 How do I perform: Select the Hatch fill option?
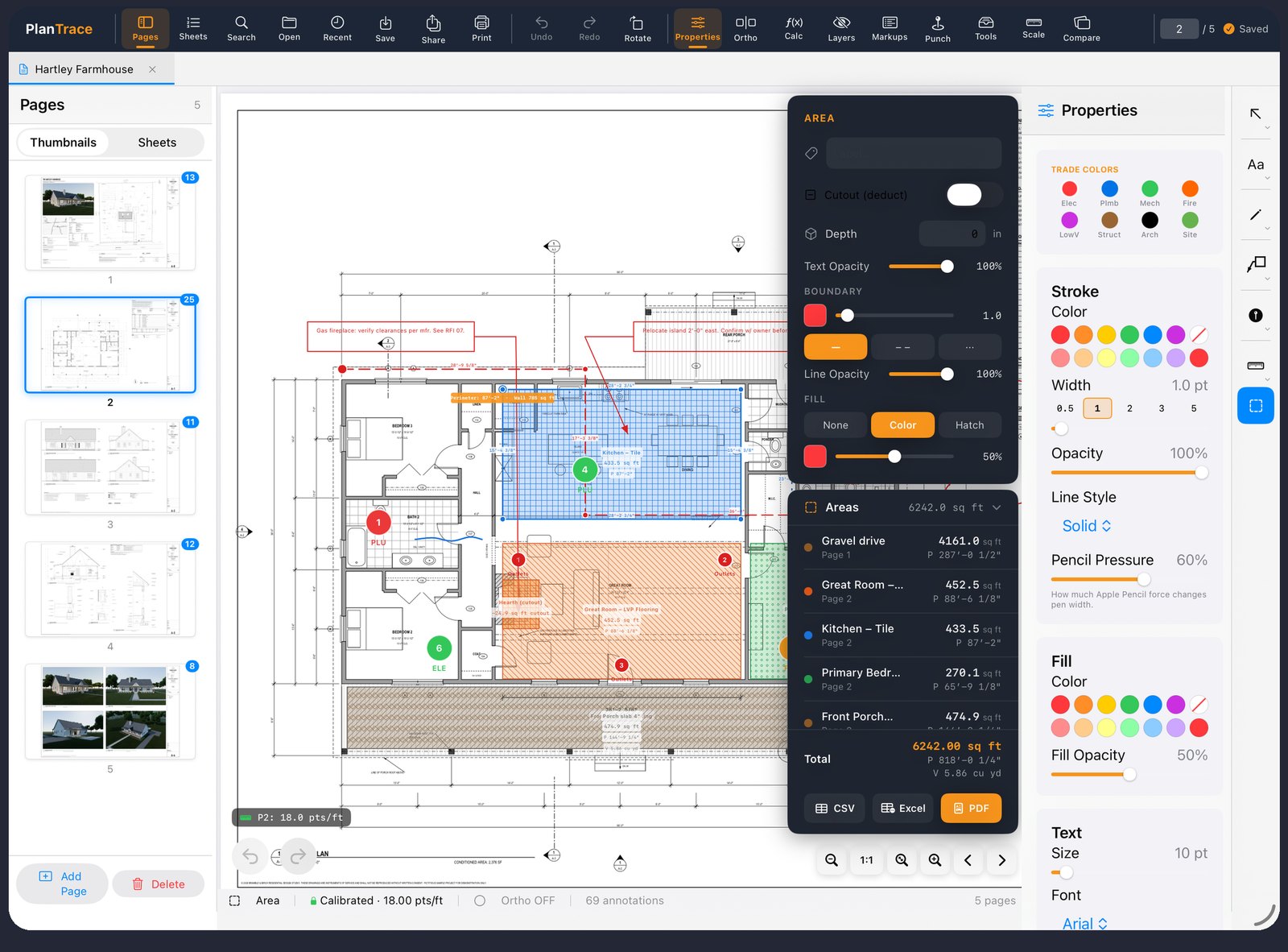point(969,425)
